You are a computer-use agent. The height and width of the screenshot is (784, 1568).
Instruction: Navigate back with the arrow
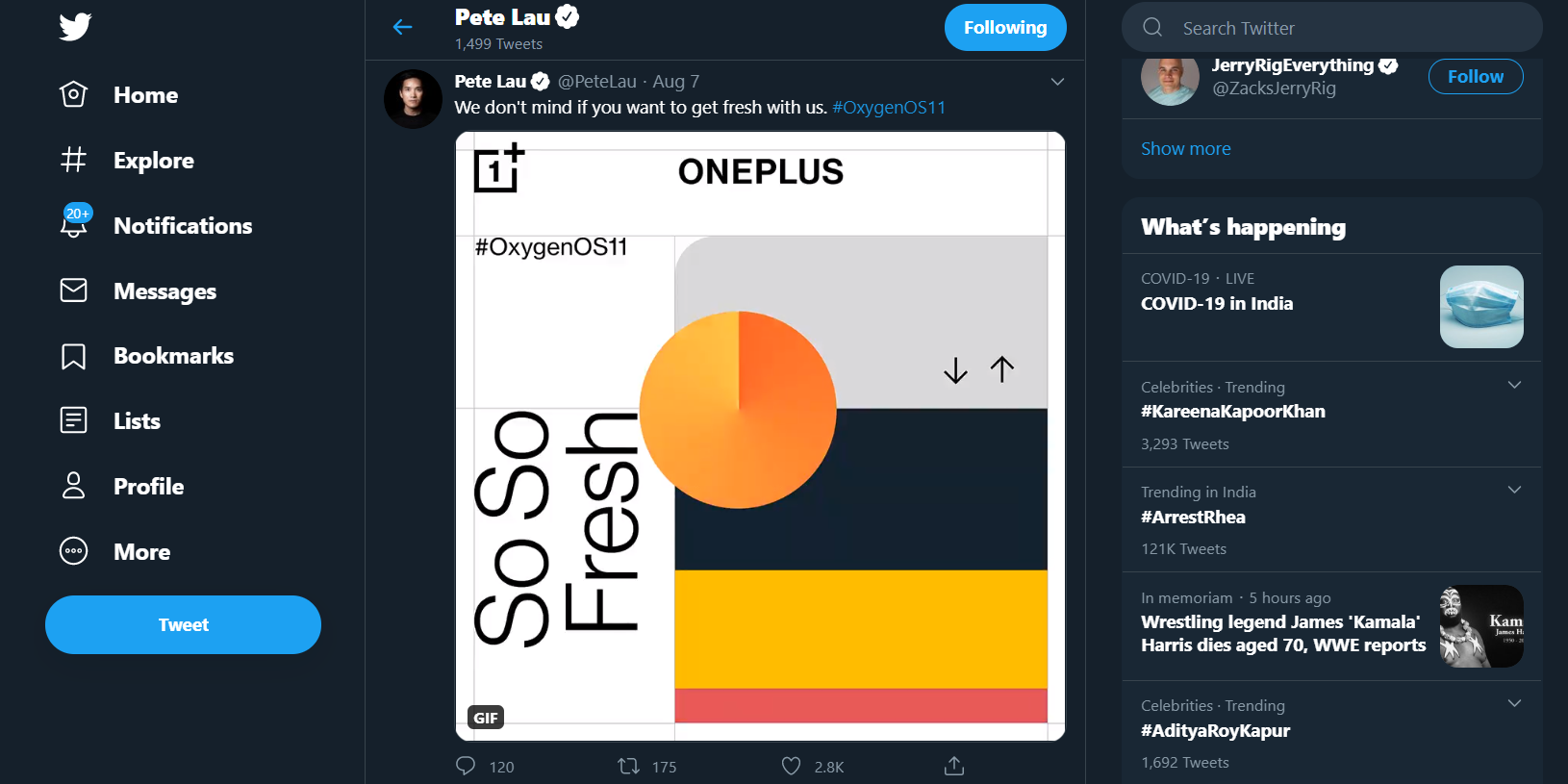(x=401, y=27)
